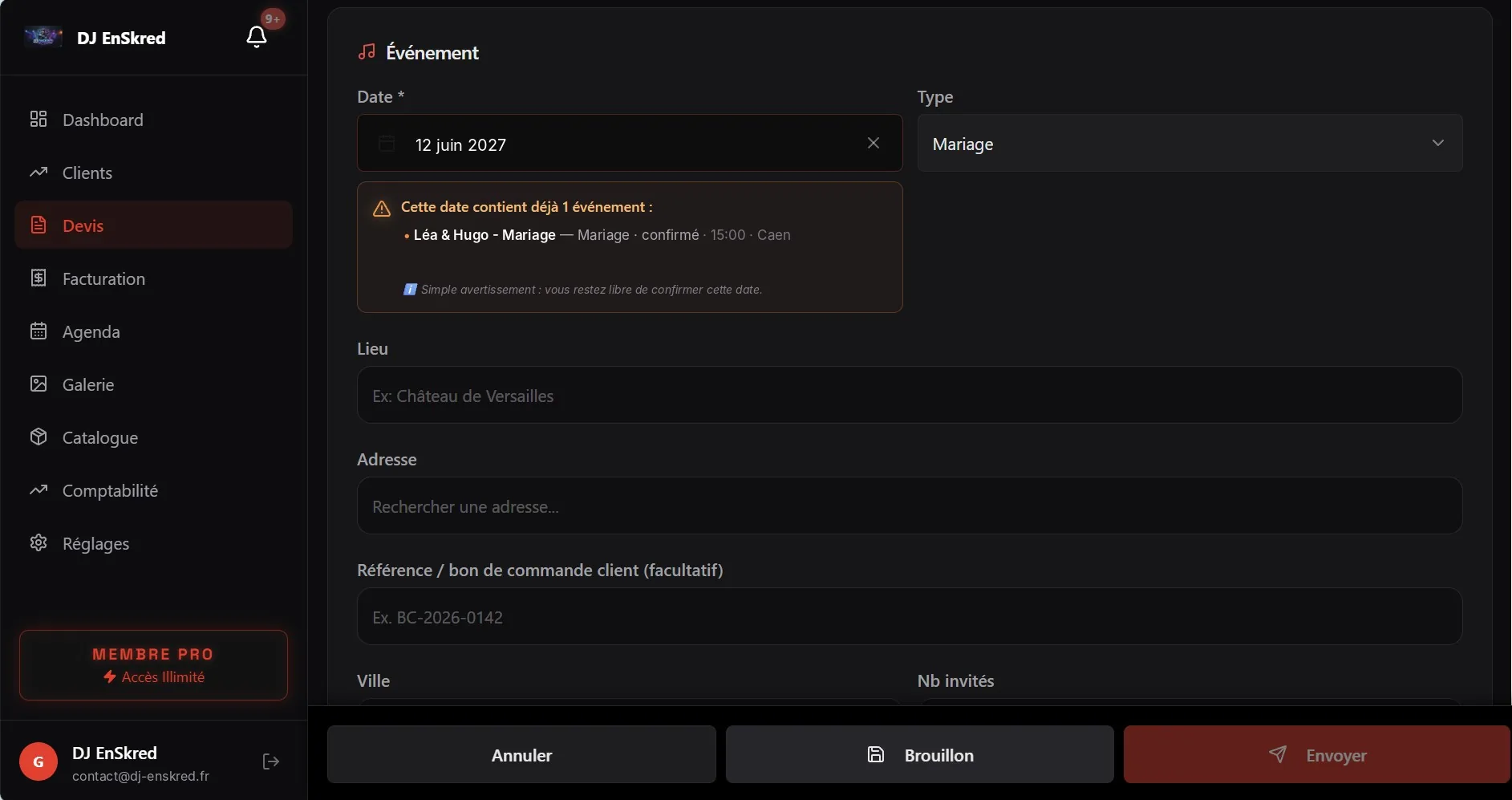The width and height of the screenshot is (1512, 800).
Task: Click the Galerie image icon
Action: coord(39,384)
